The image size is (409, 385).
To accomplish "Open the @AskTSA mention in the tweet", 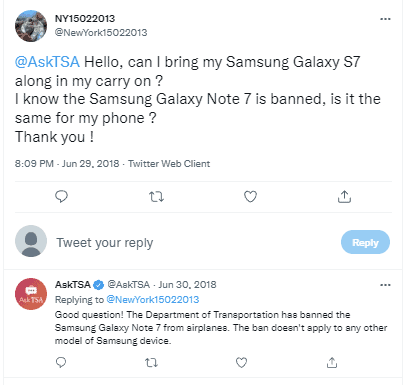I will pos(47,62).
